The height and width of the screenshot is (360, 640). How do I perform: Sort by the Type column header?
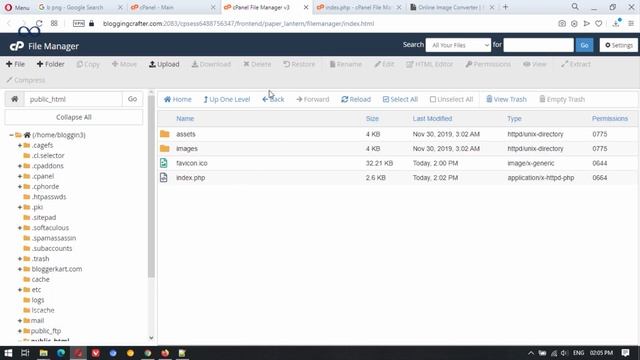[x=514, y=119]
